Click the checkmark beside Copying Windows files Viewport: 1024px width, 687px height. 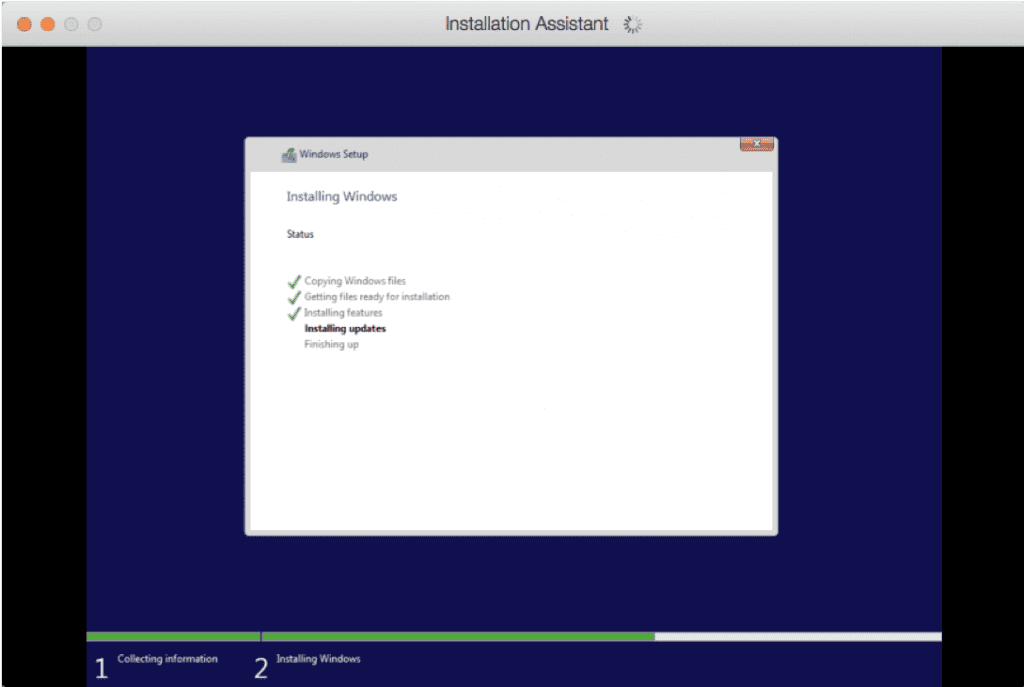click(294, 281)
